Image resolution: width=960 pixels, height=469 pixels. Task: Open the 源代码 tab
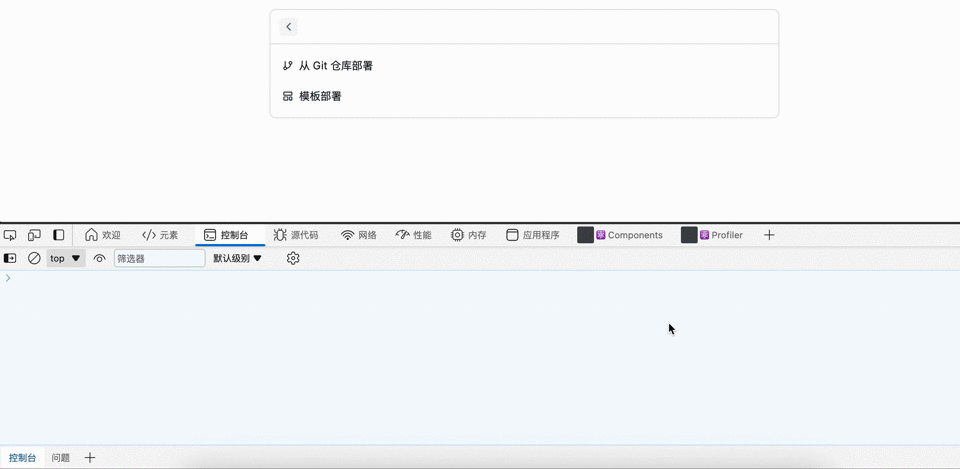pos(296,235)
